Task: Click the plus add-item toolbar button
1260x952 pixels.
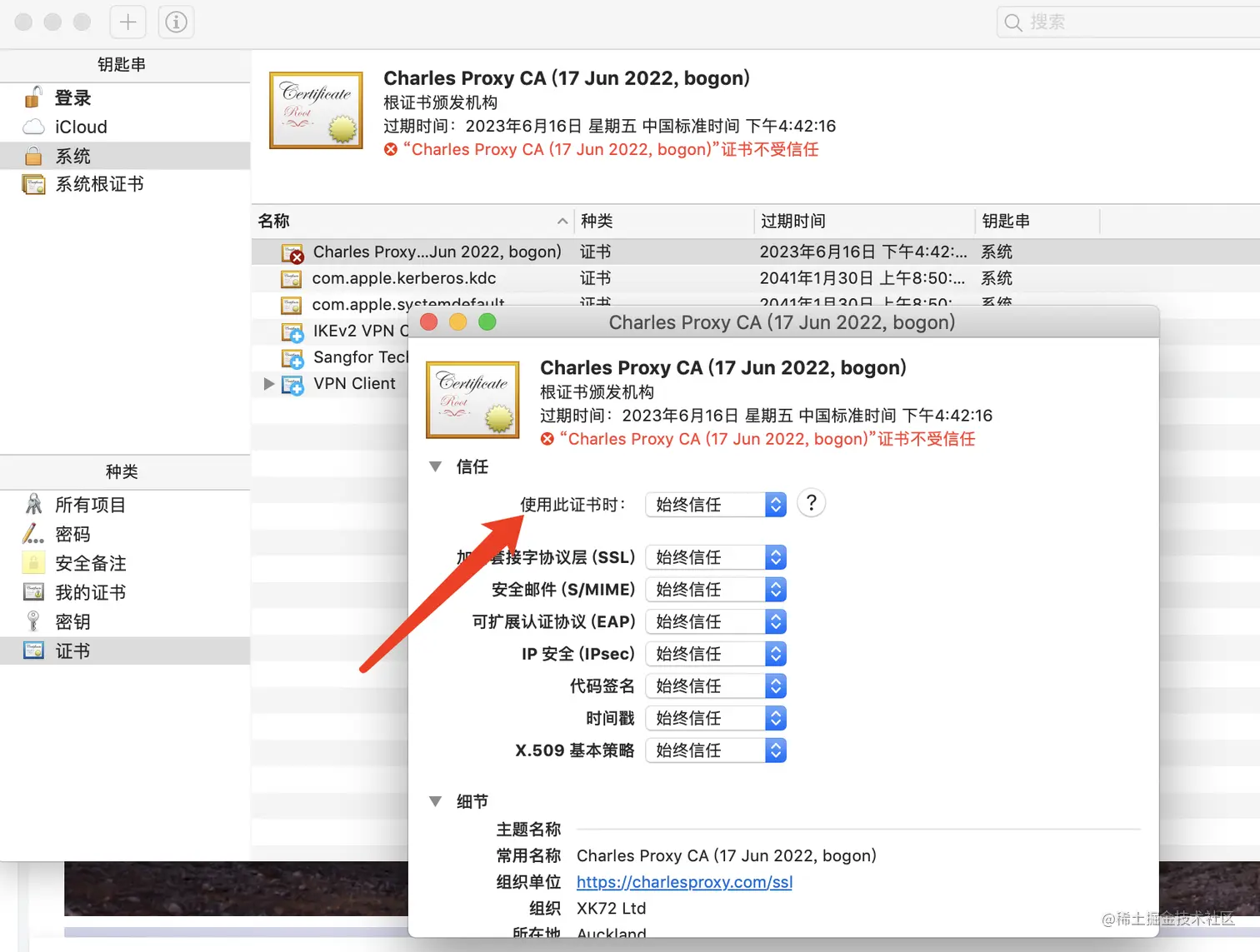Action: 127,22
